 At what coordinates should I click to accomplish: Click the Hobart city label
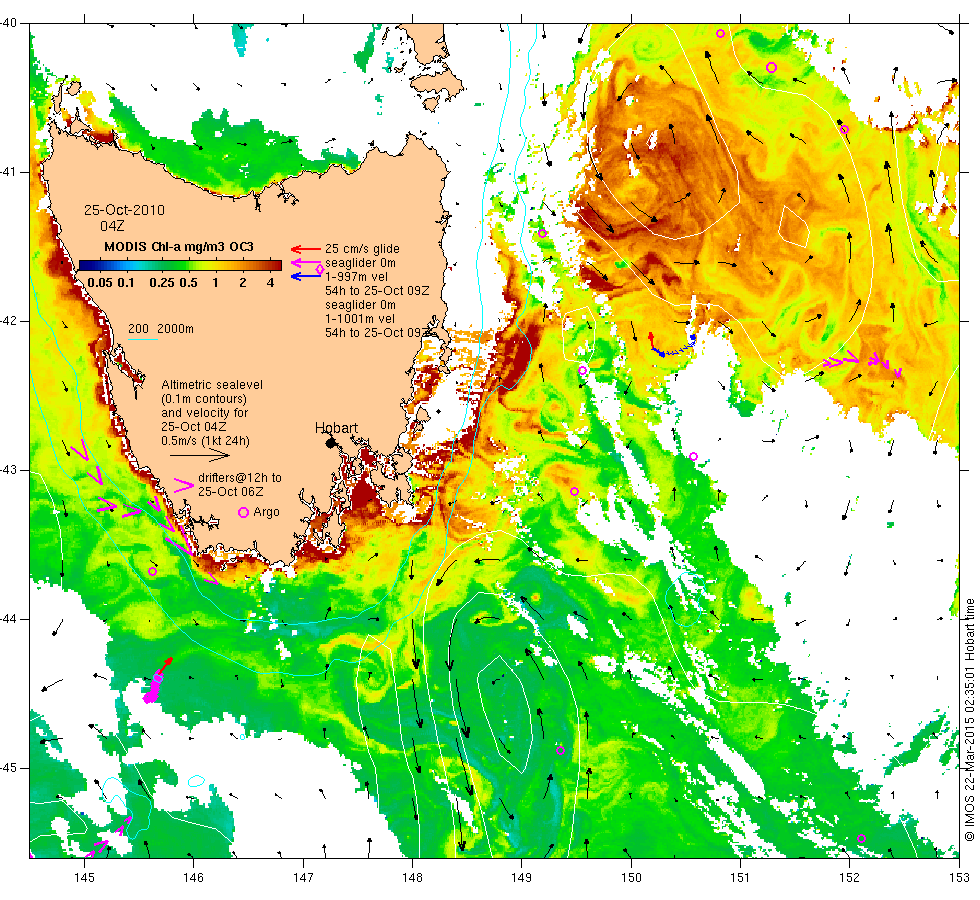336,428
